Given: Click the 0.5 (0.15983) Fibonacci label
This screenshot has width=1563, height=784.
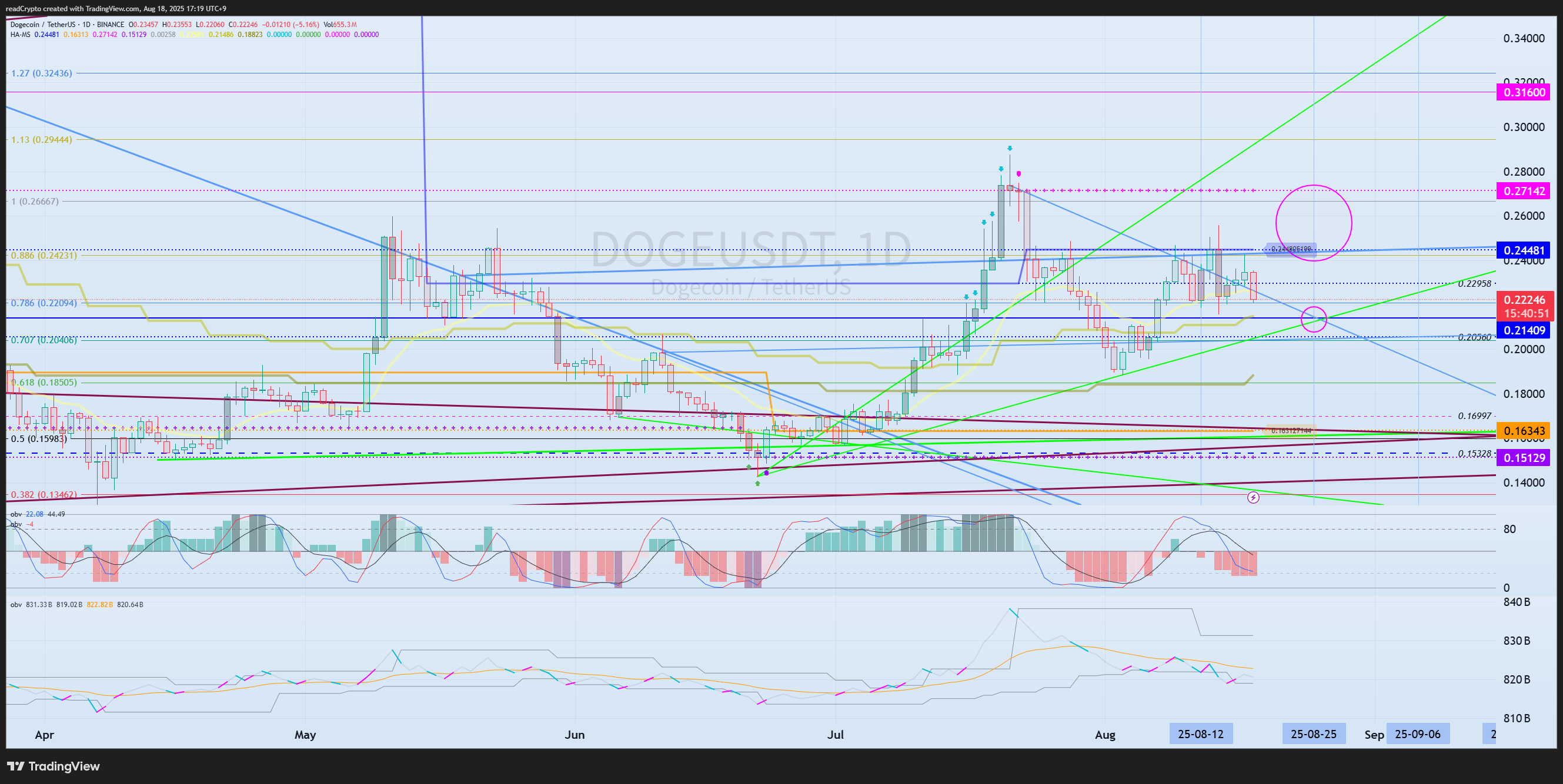Looking at the screenshot, I should pos(39,438).
